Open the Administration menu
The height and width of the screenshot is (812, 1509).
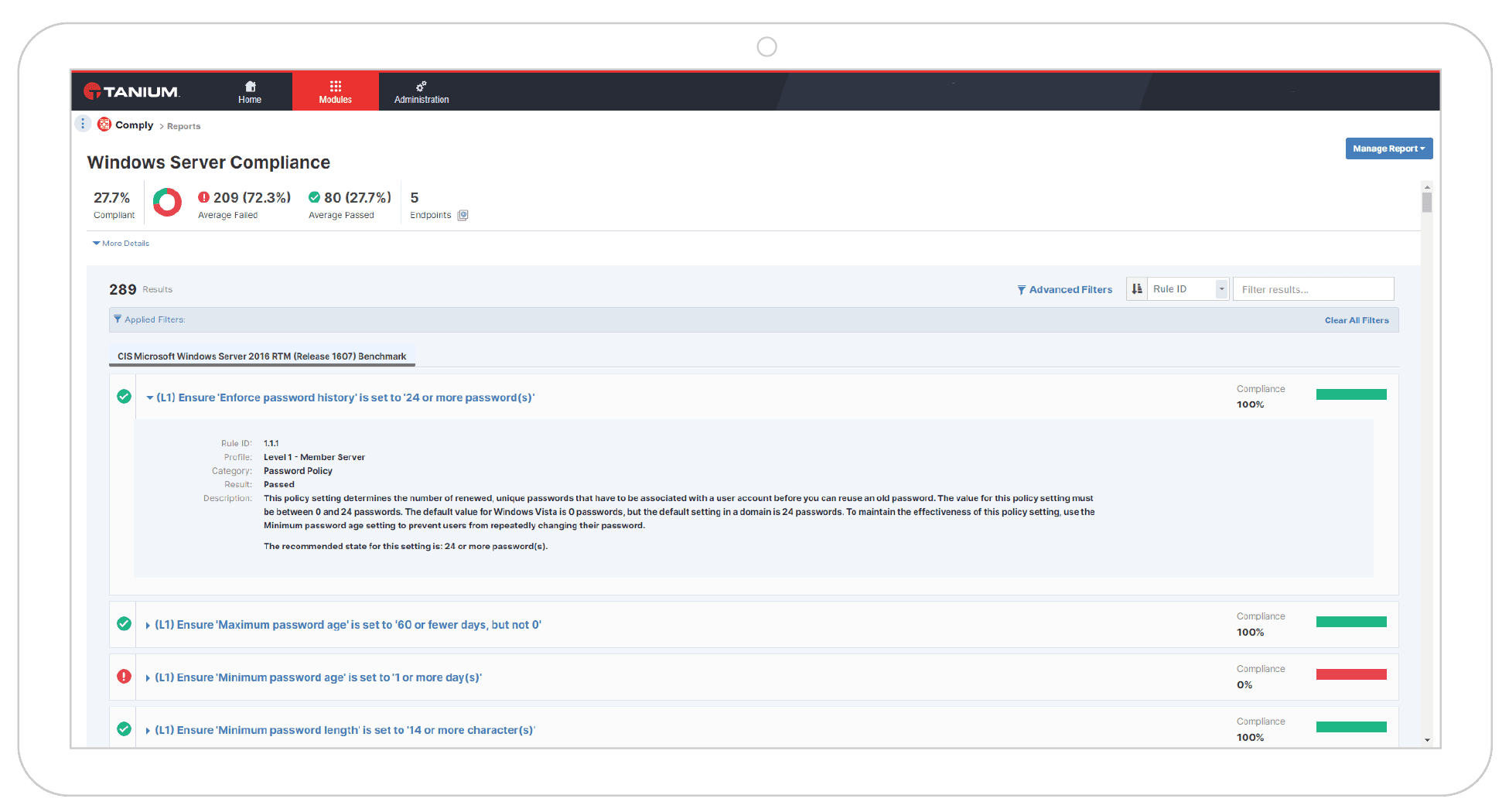422,91
